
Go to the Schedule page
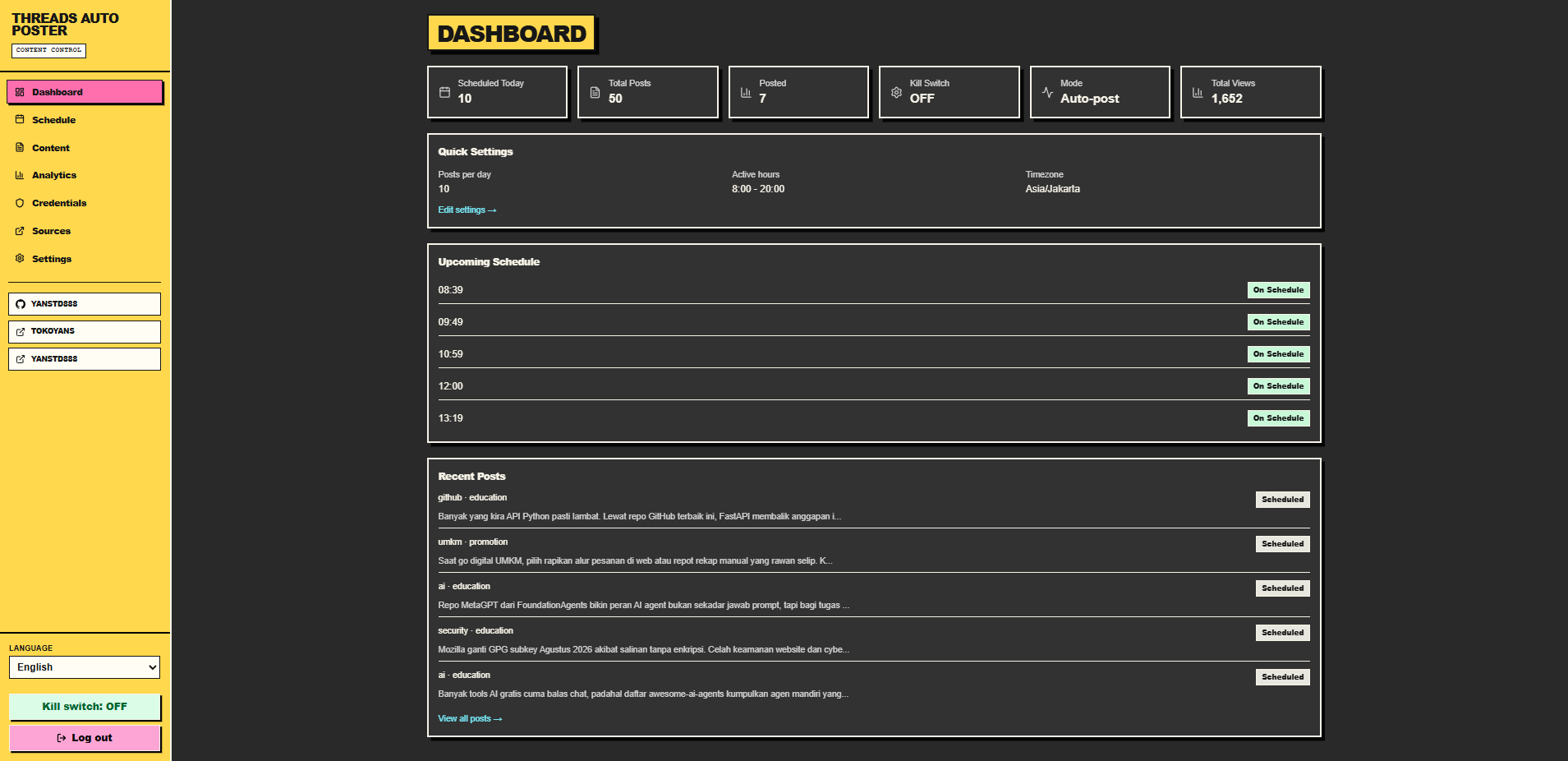click(x=85, y=120)
